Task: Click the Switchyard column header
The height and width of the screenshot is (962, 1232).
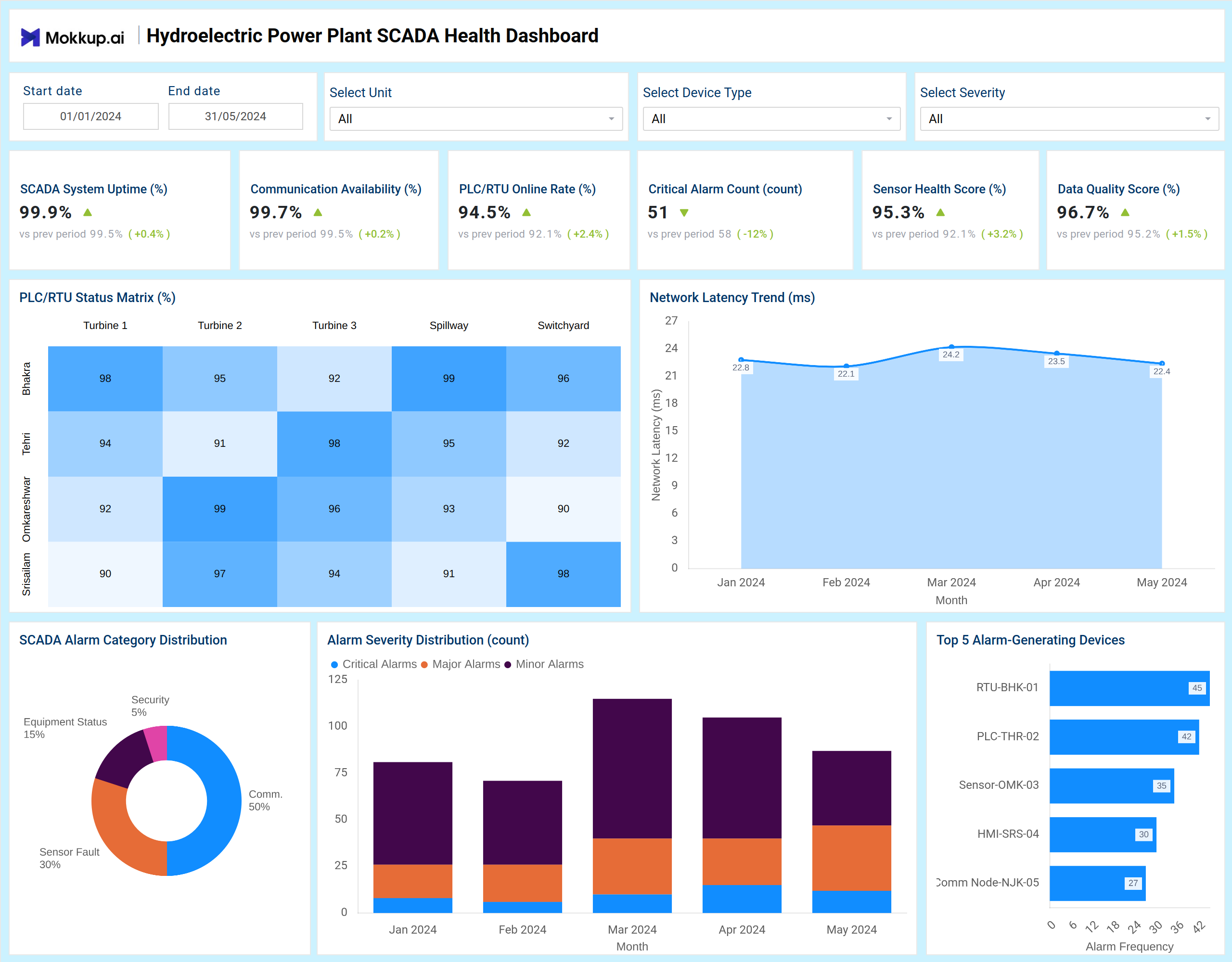Action: pos(564,325)
